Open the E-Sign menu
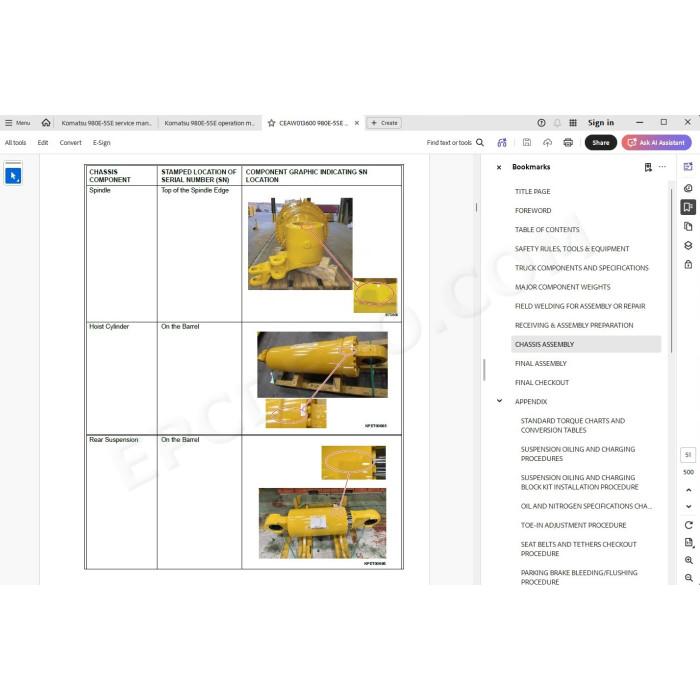 tap(101, 142)
